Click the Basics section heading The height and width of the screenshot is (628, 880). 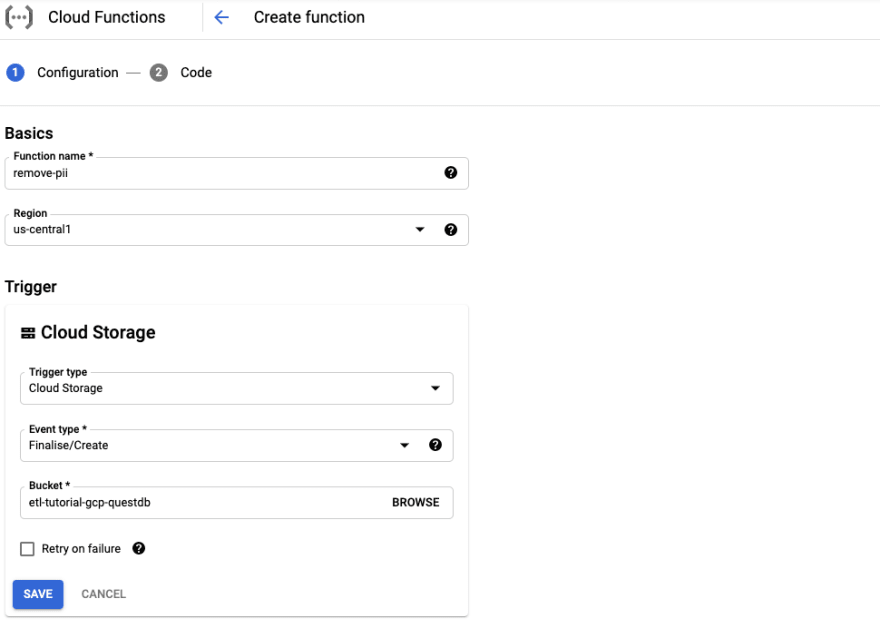tap(29, 134)
